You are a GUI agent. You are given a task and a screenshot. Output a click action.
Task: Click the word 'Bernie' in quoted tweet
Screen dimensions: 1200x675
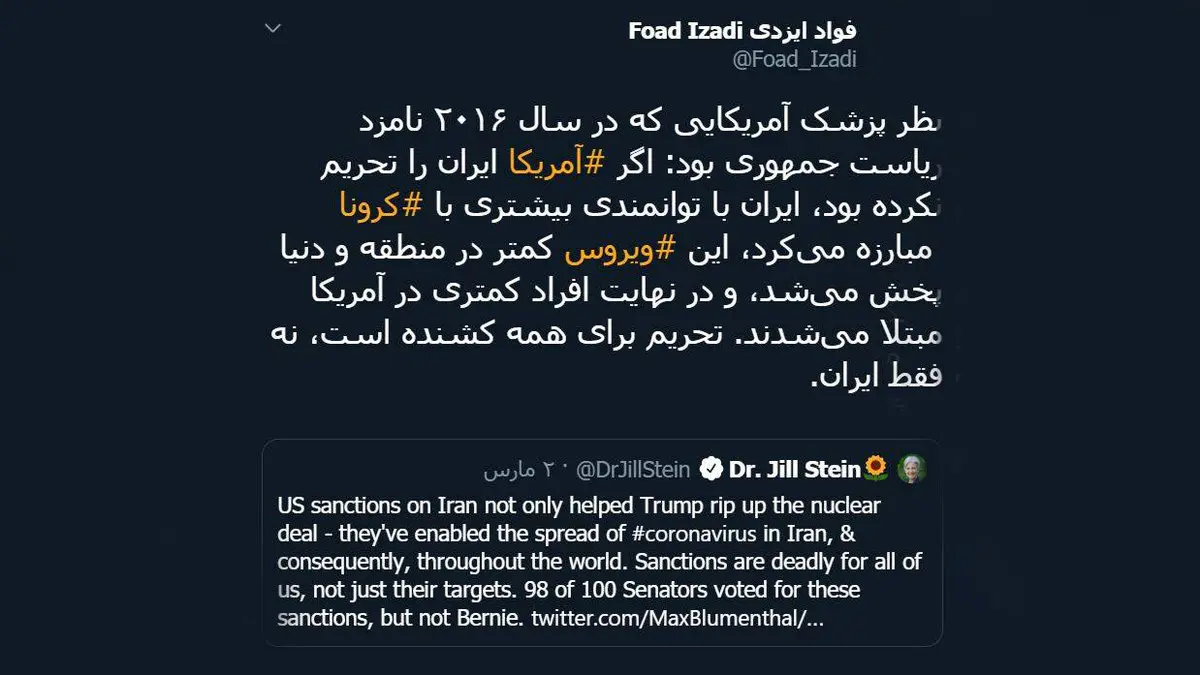coord(493,618)
